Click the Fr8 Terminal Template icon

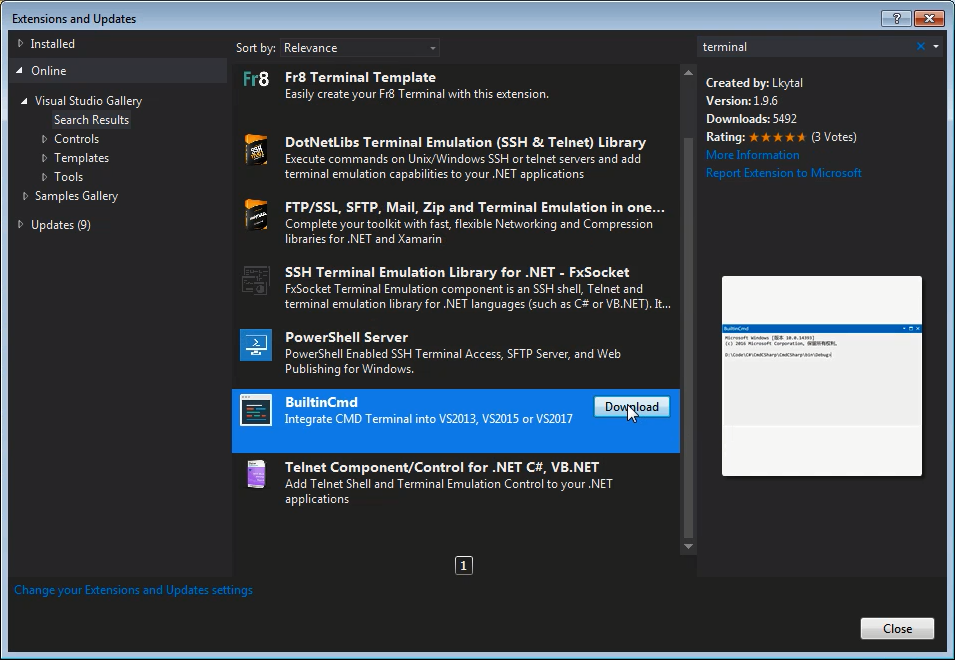pyautogui.click(x=256, y=79)
